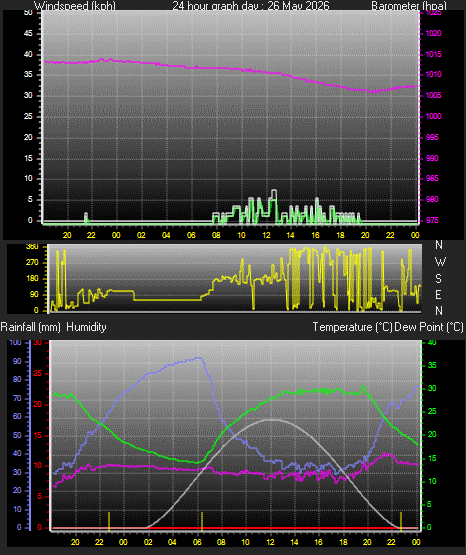Click the compass label W
Image resolution: width=466 pixels, height=555 pixels.
[440, 262]
